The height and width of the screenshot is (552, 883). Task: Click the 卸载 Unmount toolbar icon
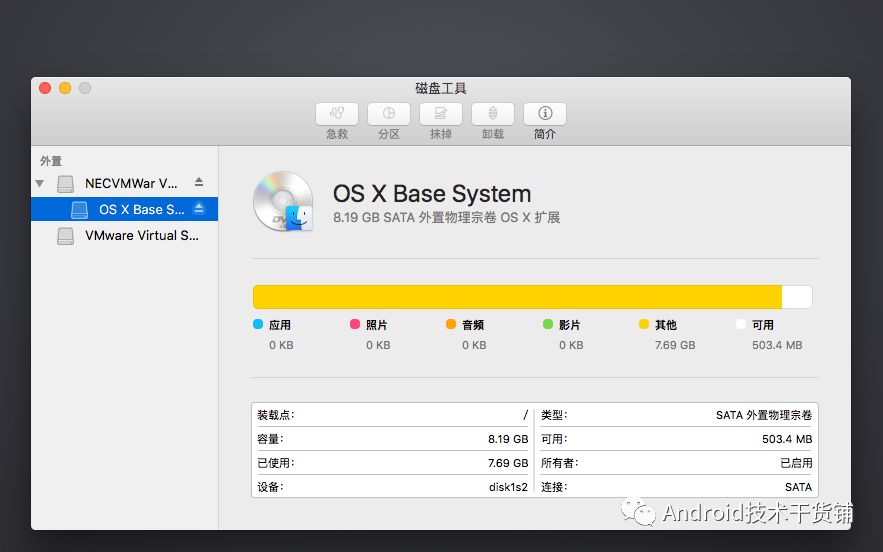pyautogui.click(x=493, y=114)
